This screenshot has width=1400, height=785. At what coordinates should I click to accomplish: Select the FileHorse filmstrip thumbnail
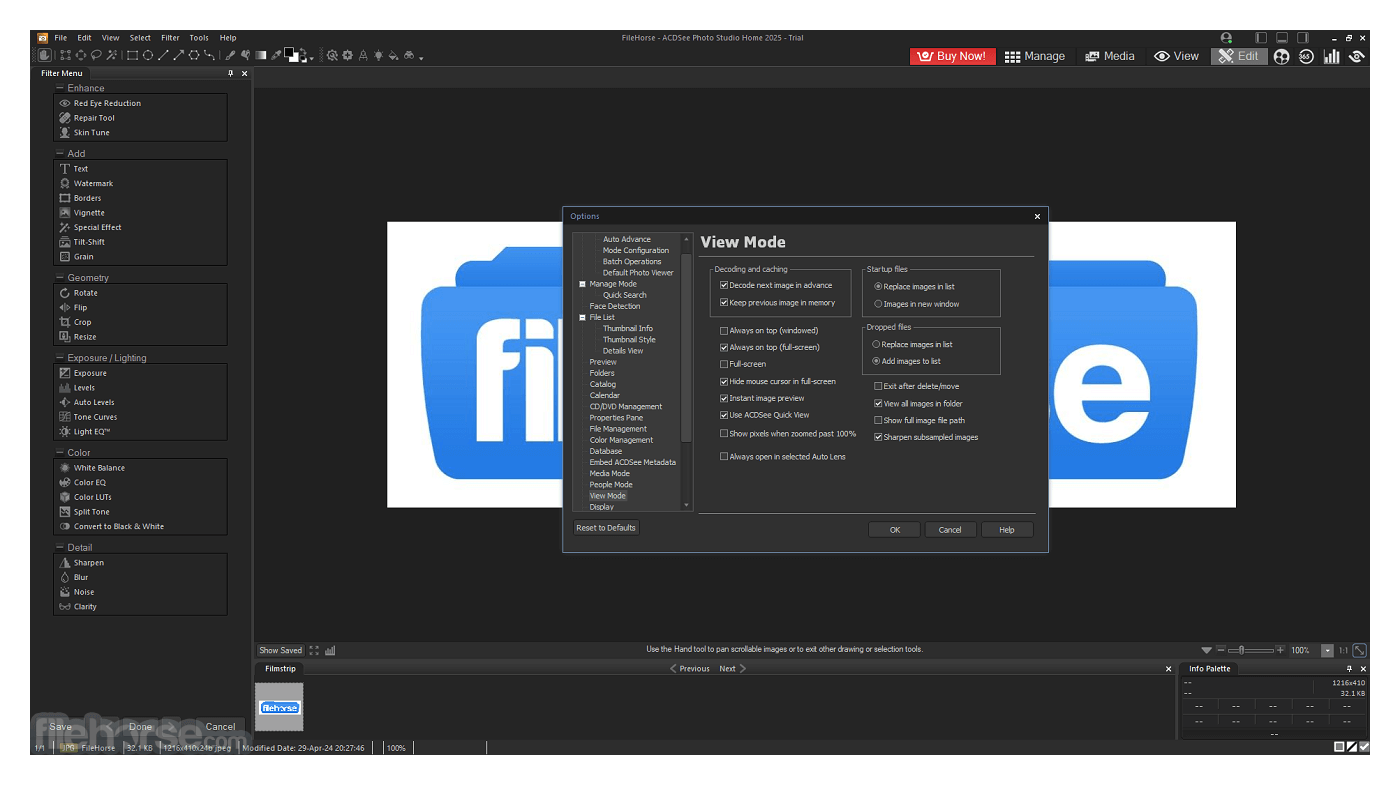tap(280, 707)
